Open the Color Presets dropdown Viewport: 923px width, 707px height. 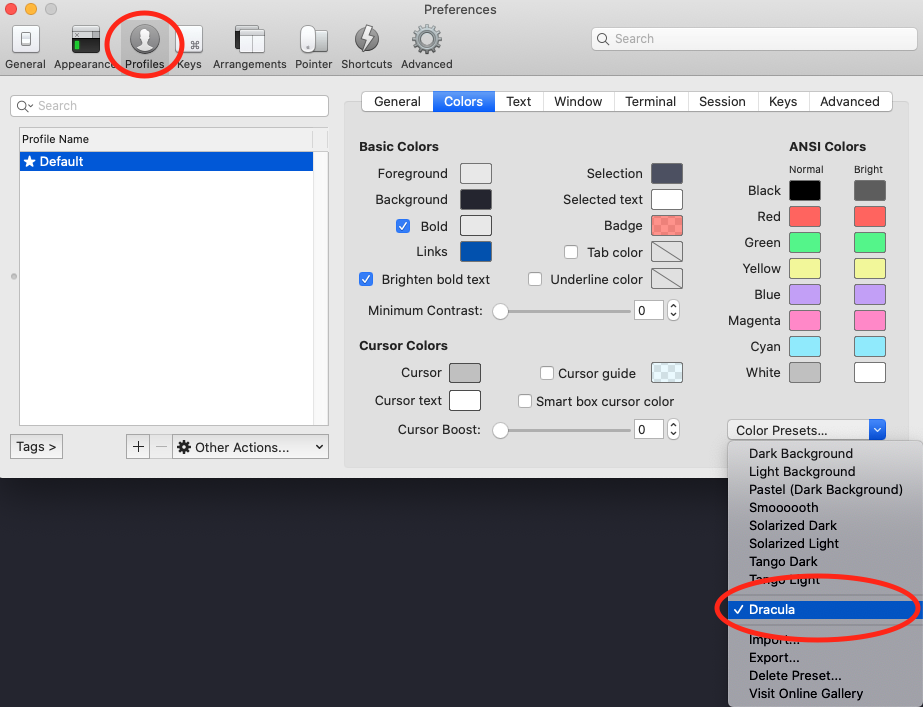tap(806, 430)
